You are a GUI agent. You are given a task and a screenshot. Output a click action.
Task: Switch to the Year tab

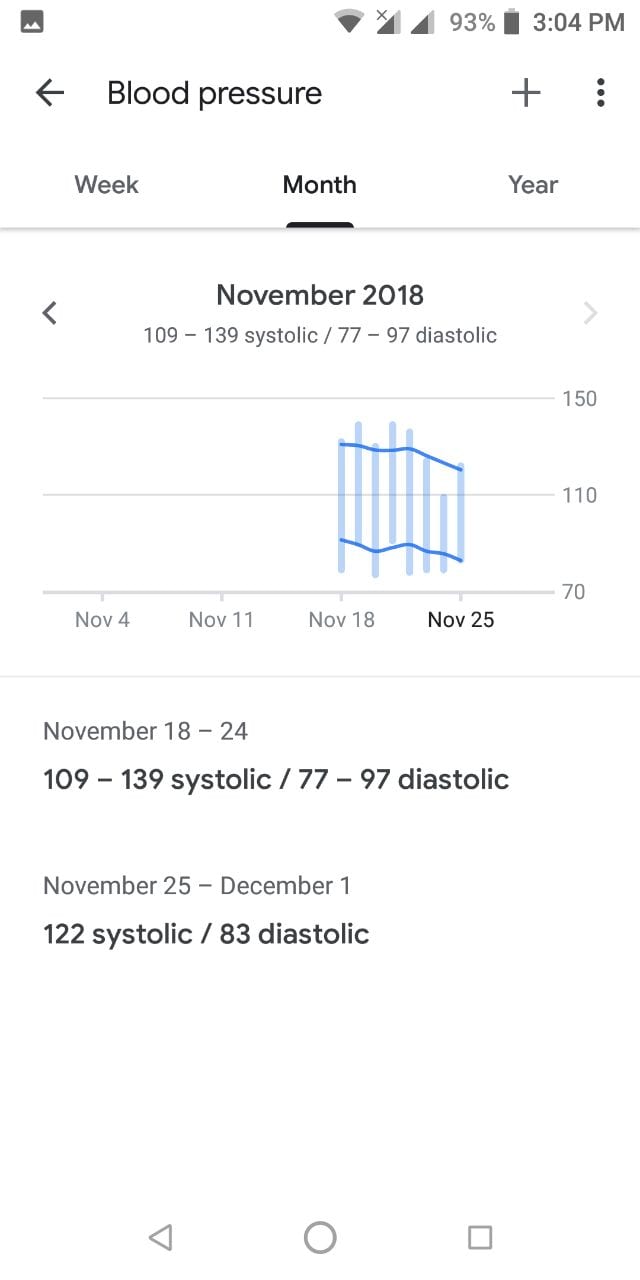pyautogui.click(x=533, y=185)
